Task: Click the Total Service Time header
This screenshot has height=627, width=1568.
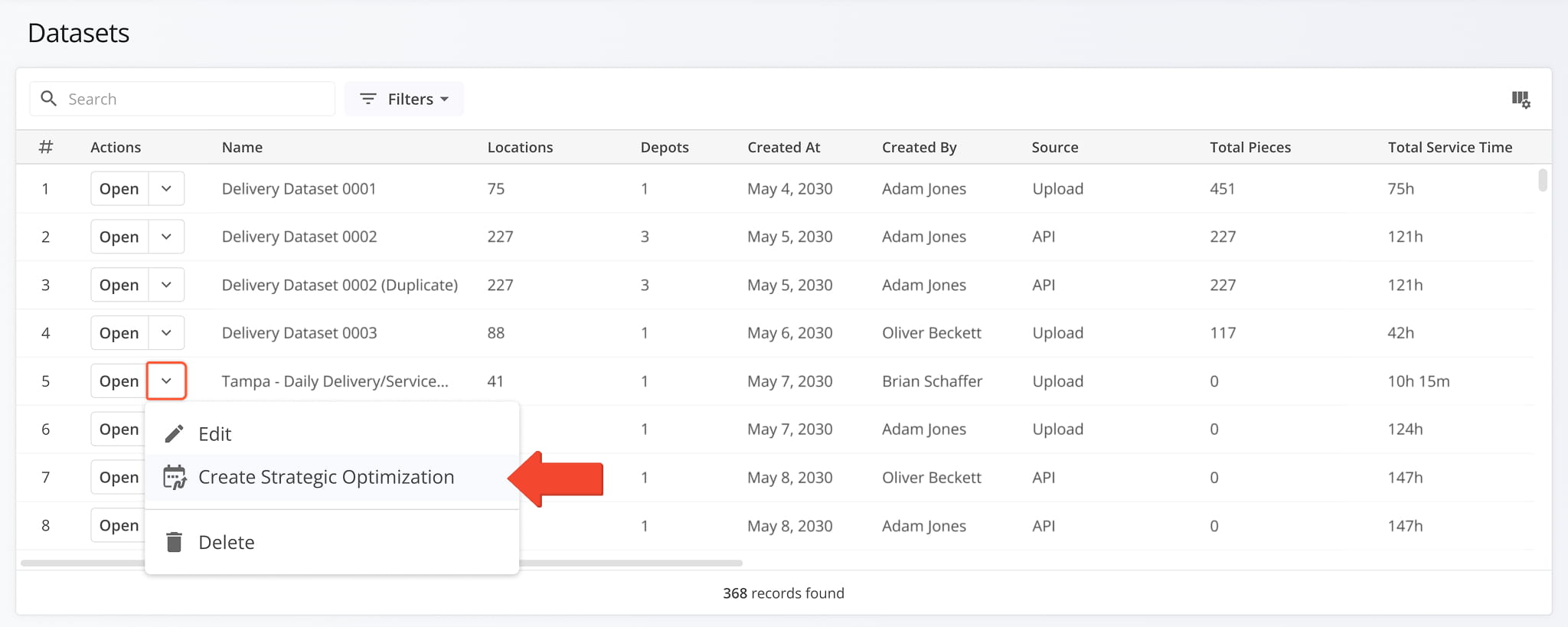Action: [x=1450, y=147]
